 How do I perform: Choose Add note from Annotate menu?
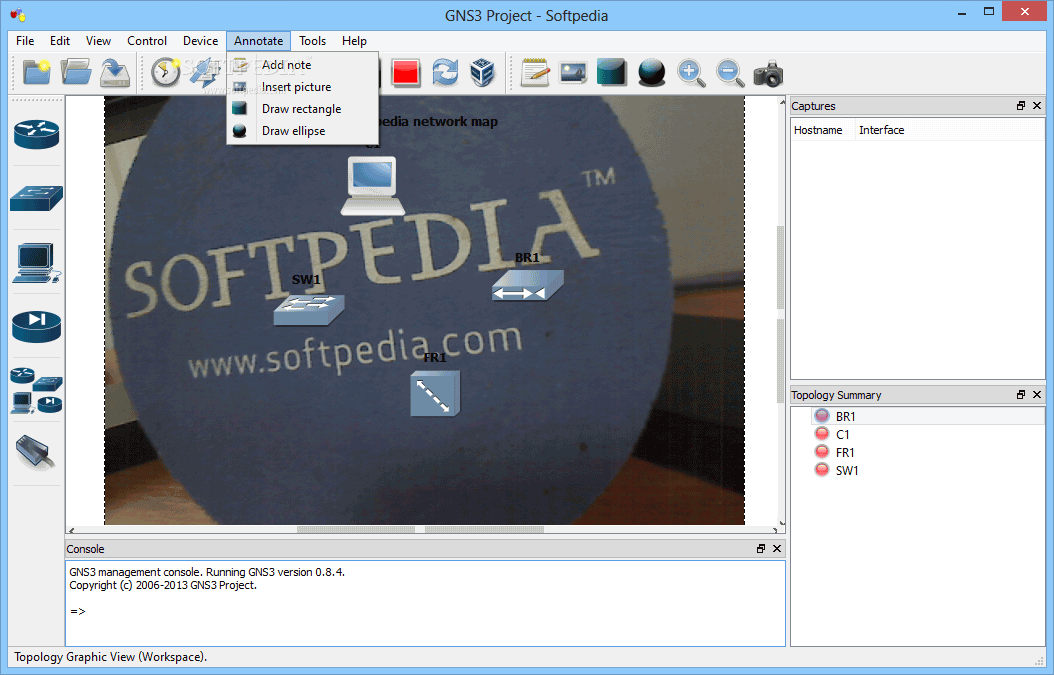point(302,65)
